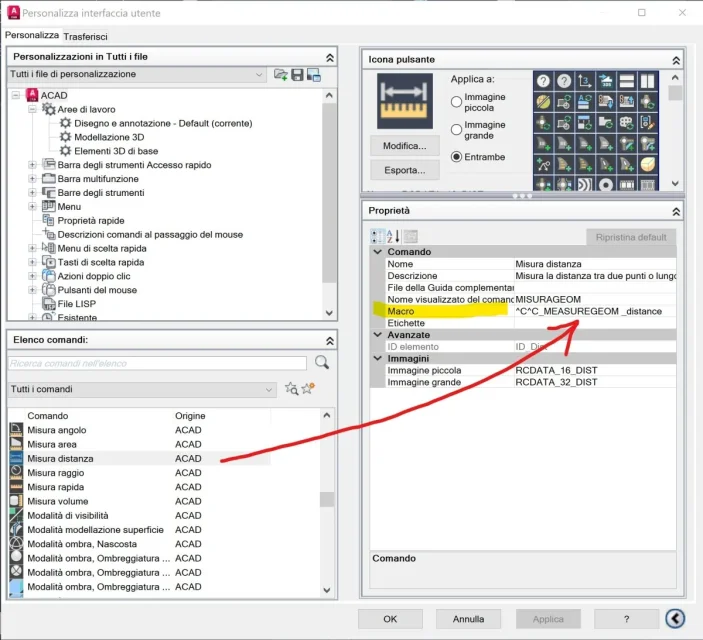
Task: Click the first white question mark icon in the grid
Action: (x=543, y=81)
